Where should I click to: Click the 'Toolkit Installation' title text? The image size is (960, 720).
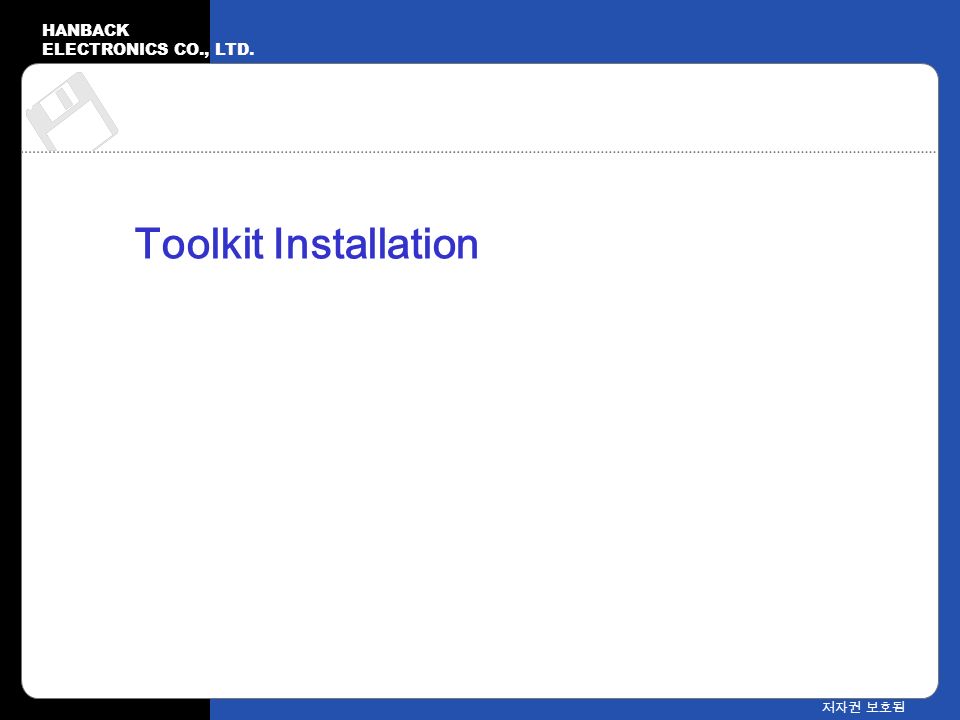pyautogui.click(x=306, y=244)
